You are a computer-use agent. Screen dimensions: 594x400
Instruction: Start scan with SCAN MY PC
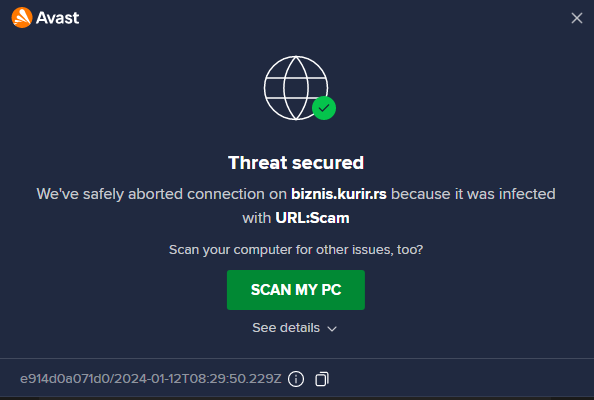pyautogui.click(x=296, y=290)
